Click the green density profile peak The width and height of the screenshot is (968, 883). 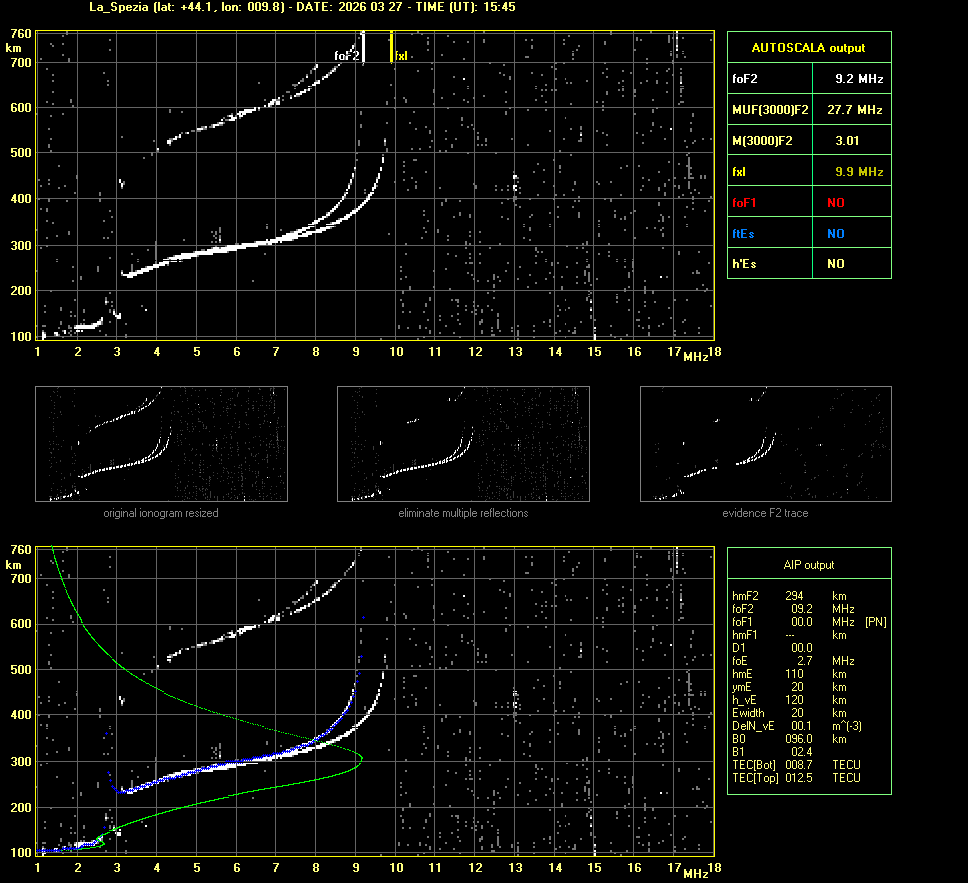tap(360, 761)
